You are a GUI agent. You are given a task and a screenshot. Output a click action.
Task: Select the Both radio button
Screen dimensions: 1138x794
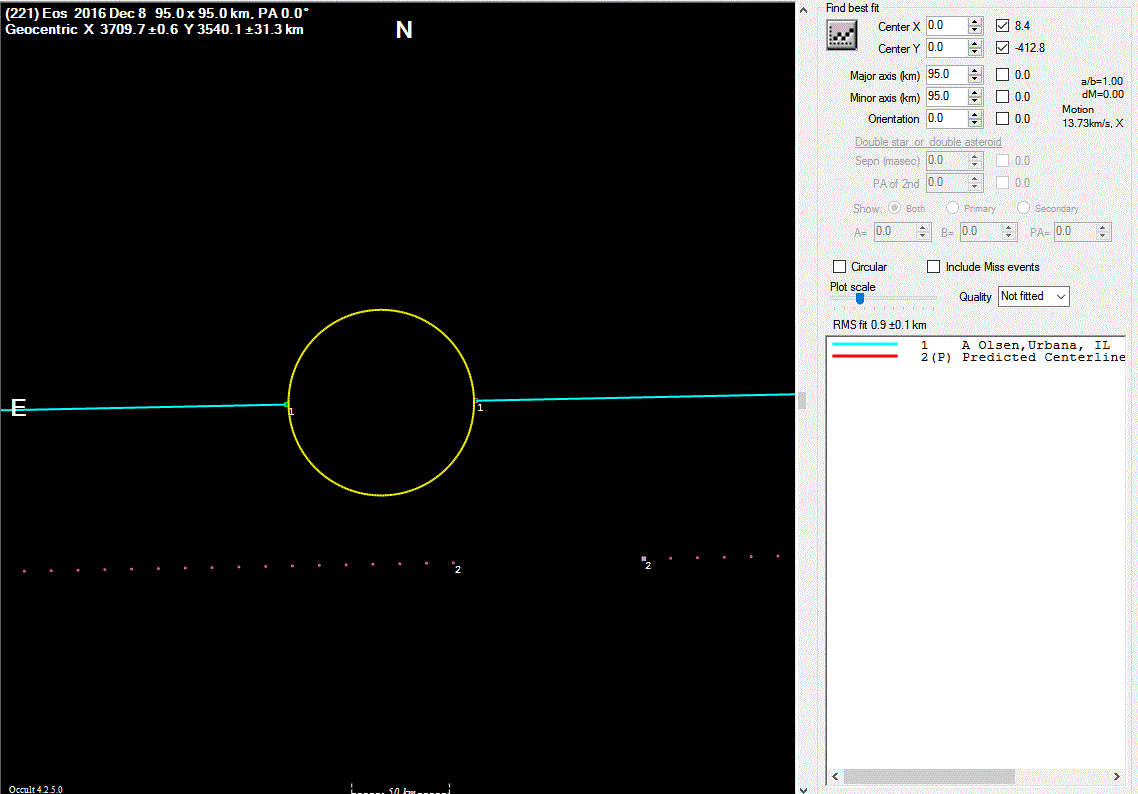tap(894, 208)
